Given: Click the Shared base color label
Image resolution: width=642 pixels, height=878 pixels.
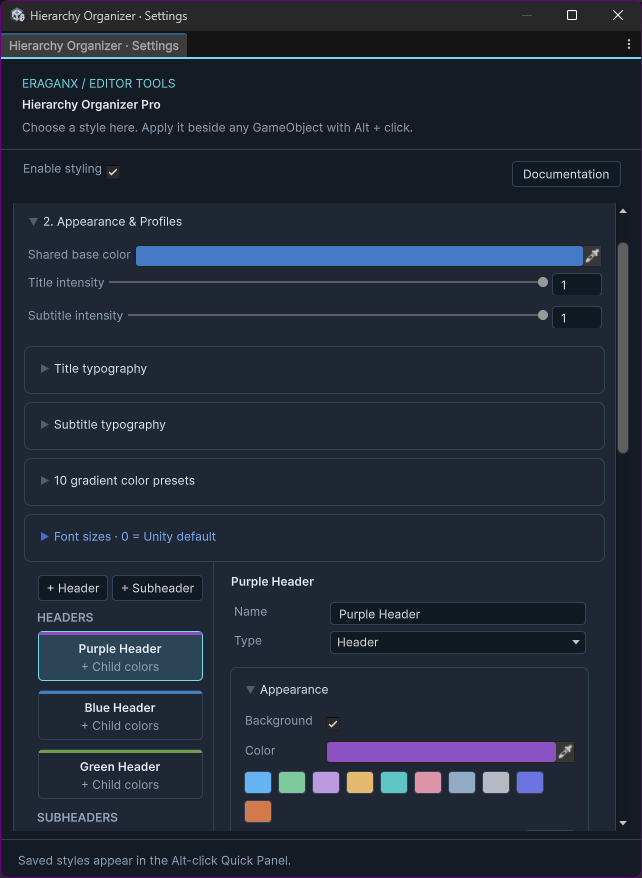Looking at the screenshot, I should (79, 255).
